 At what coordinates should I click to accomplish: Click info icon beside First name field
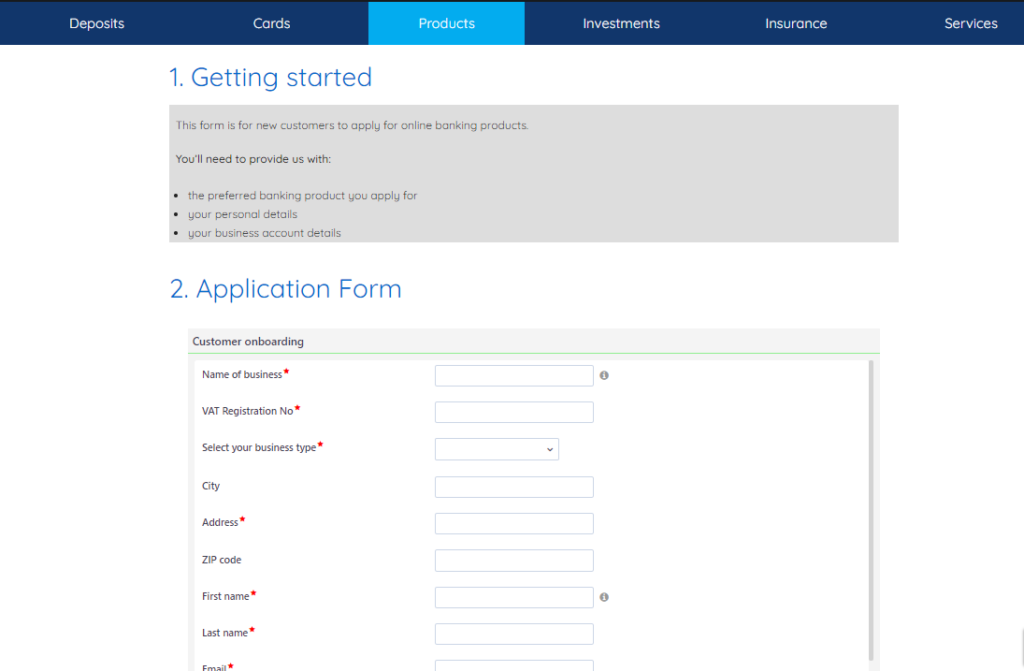pyautogui.click(x=604, y=597)
